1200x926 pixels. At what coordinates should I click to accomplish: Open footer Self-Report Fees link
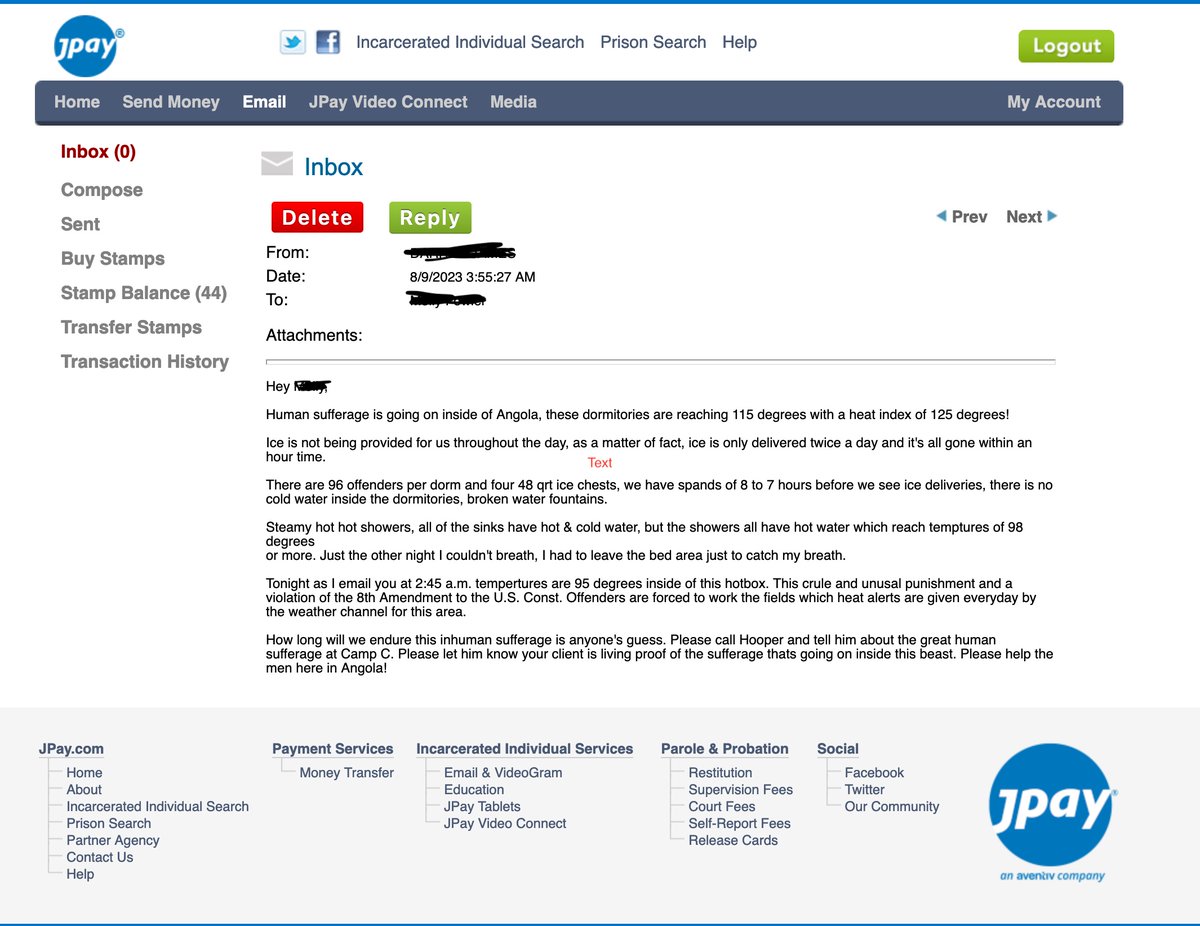739,824
